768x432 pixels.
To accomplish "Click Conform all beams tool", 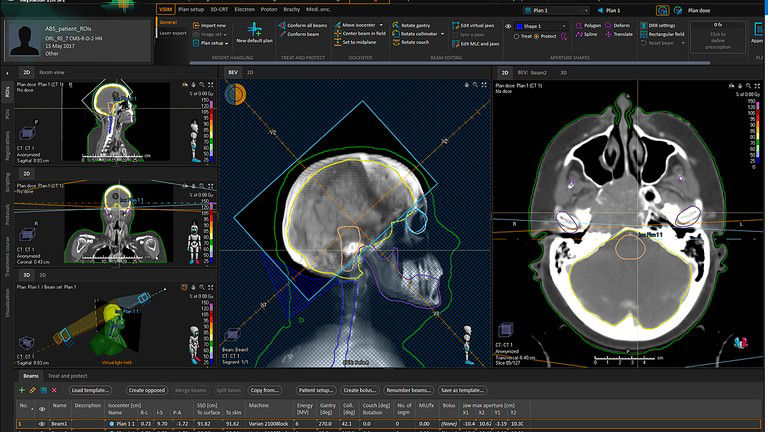I will pos(302,24).
